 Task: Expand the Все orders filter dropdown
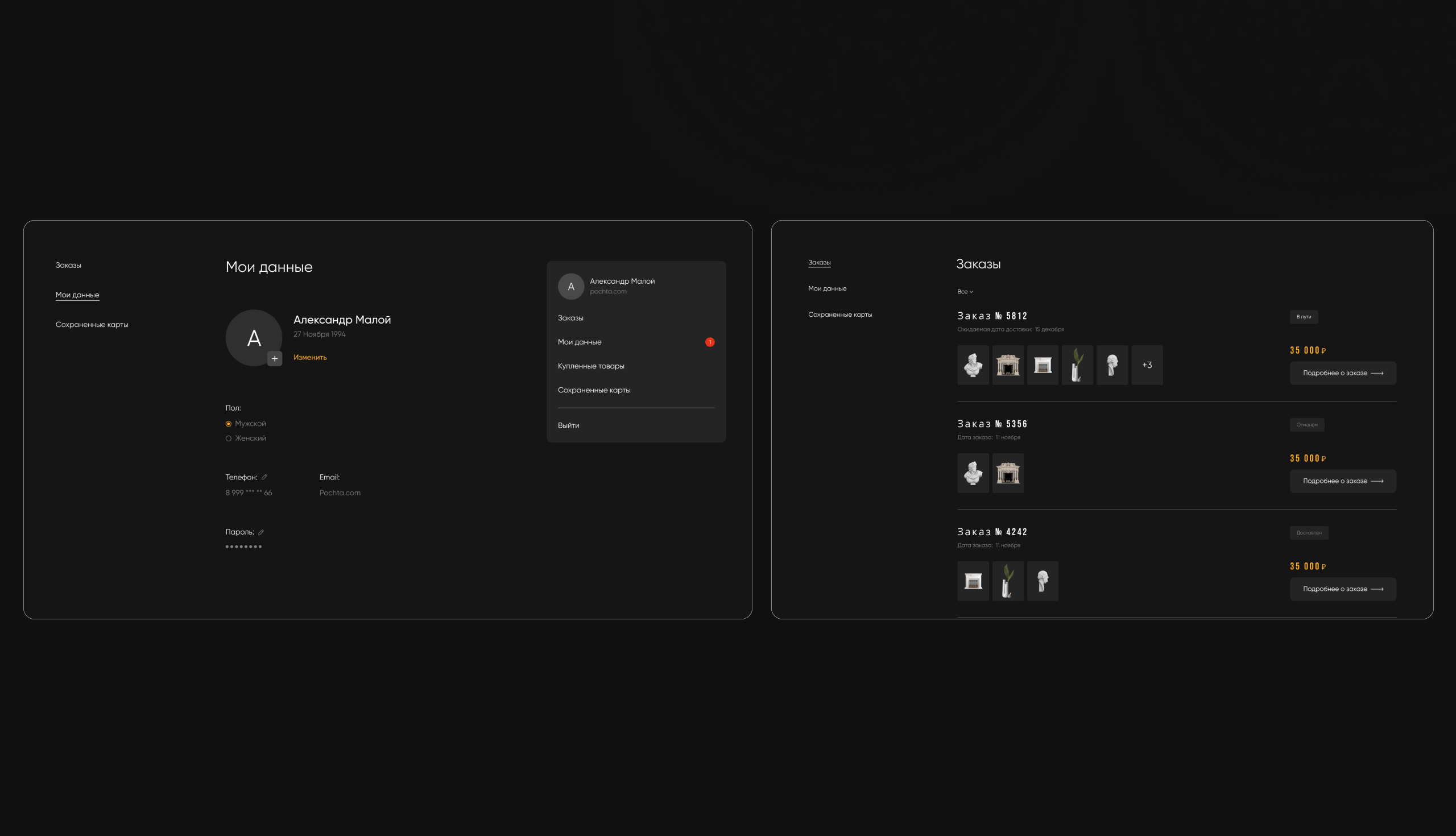[x=965, y=292]
